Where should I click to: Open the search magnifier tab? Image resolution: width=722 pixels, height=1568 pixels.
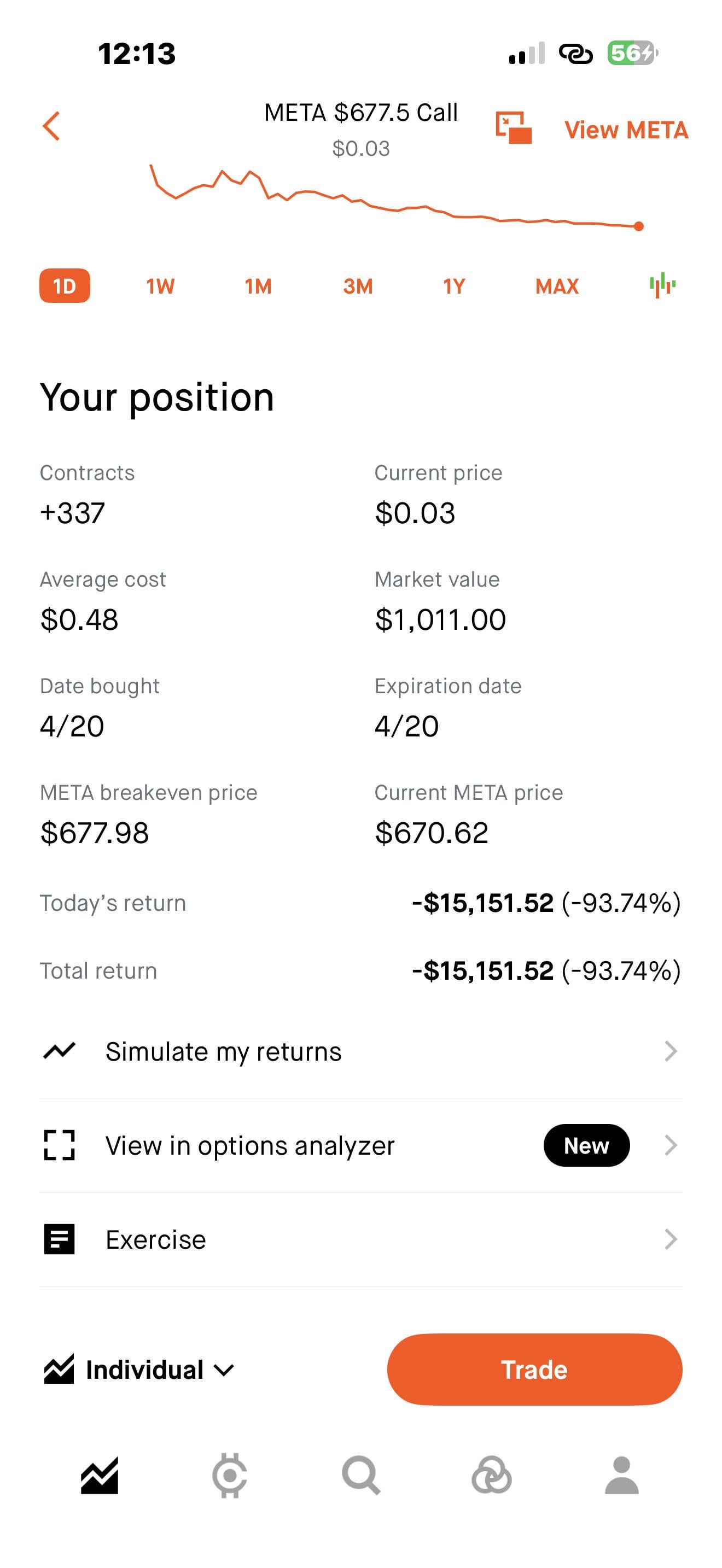(x=361, y=1476)
